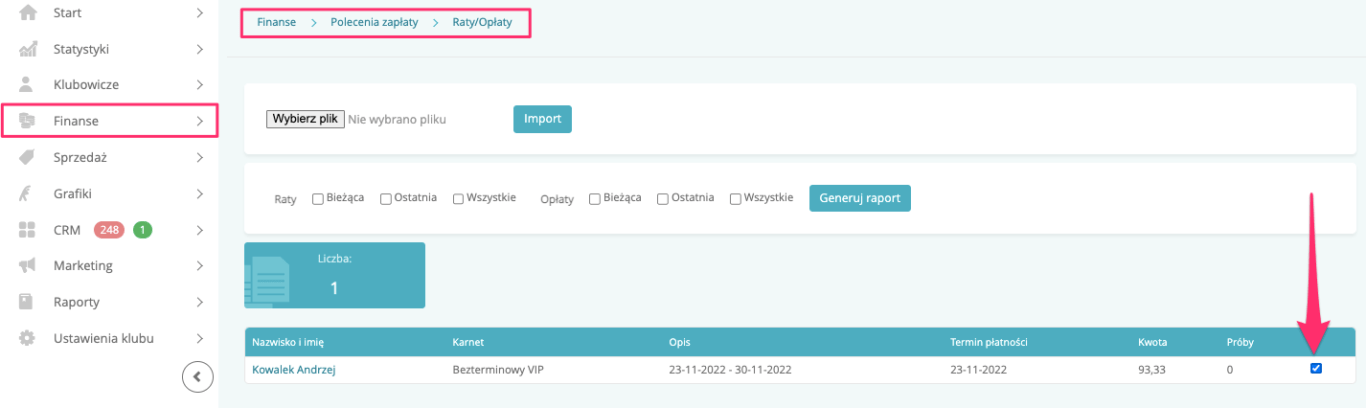This screenshot has width=1366, height=408.
Task: Expand the Grafiki menu chevron
Action: coord(200,193)
